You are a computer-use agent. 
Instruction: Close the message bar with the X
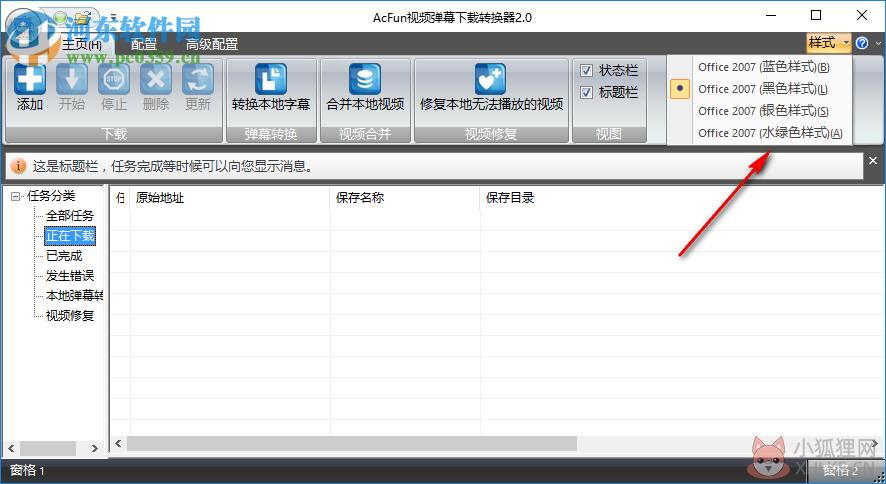pos(873,161)
